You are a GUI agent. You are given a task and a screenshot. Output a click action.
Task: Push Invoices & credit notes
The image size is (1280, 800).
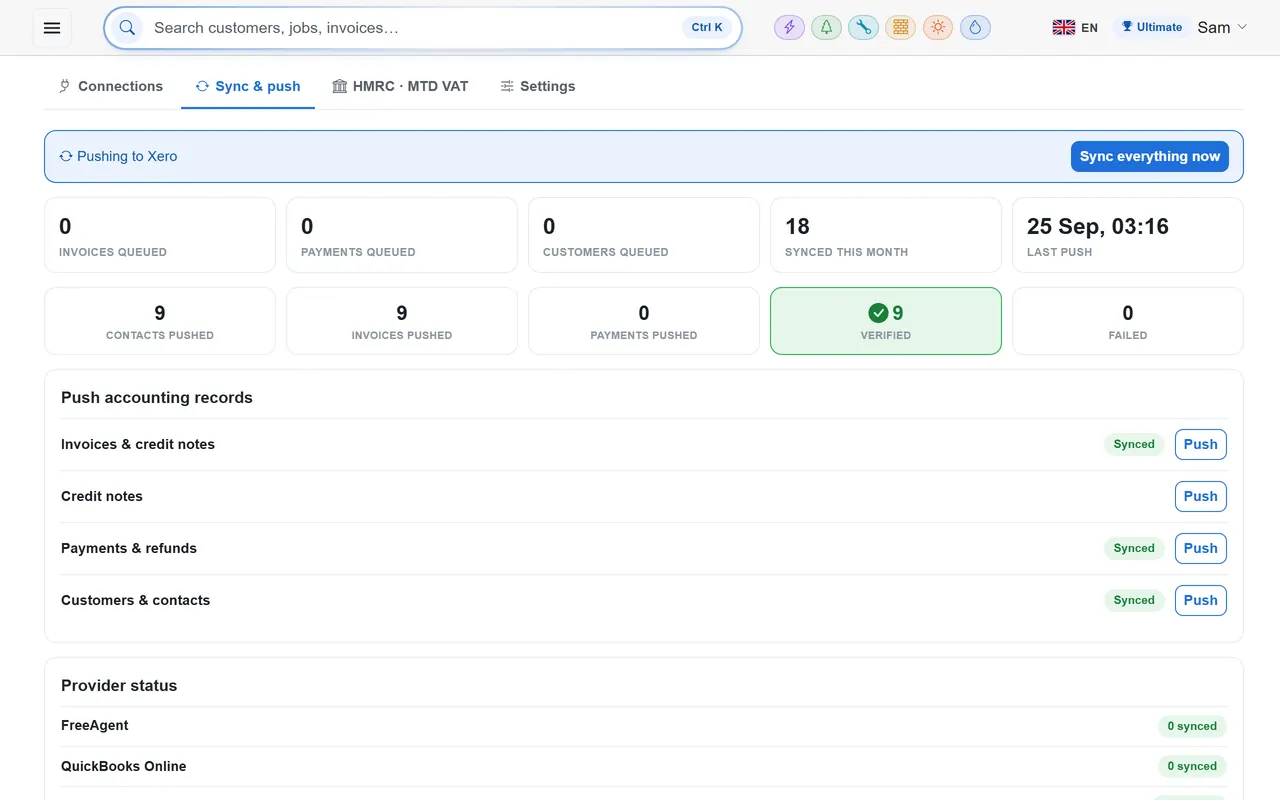coord(1200,444)
